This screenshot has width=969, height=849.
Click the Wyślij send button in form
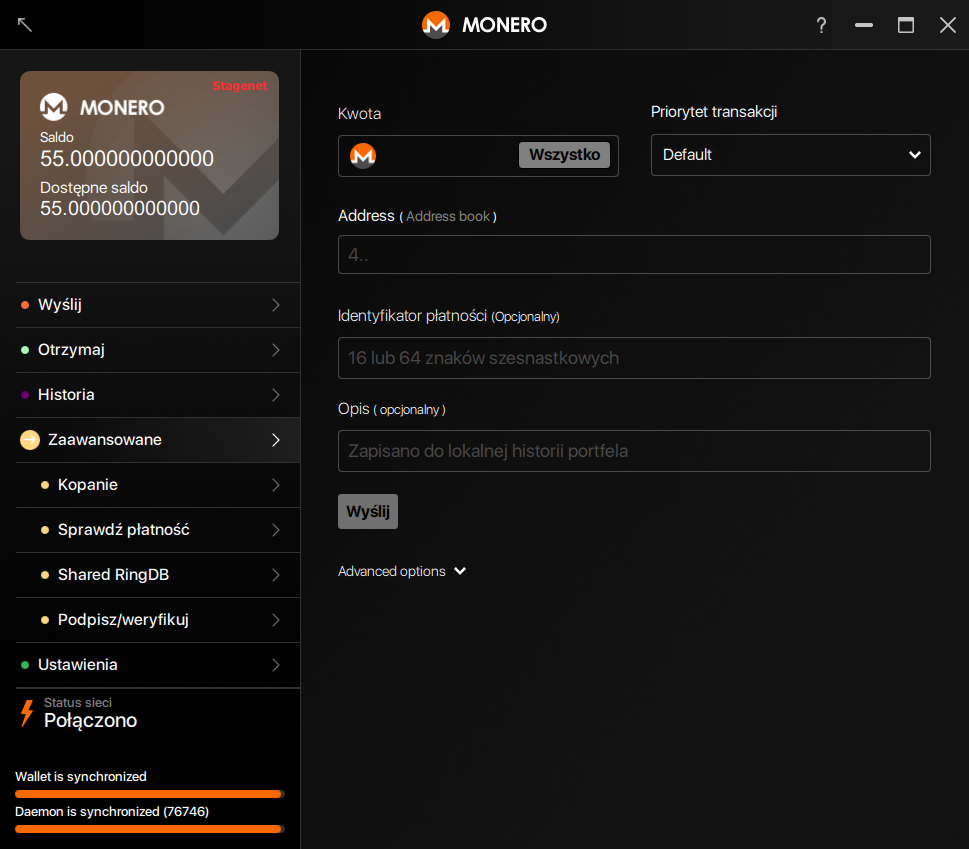368,512
